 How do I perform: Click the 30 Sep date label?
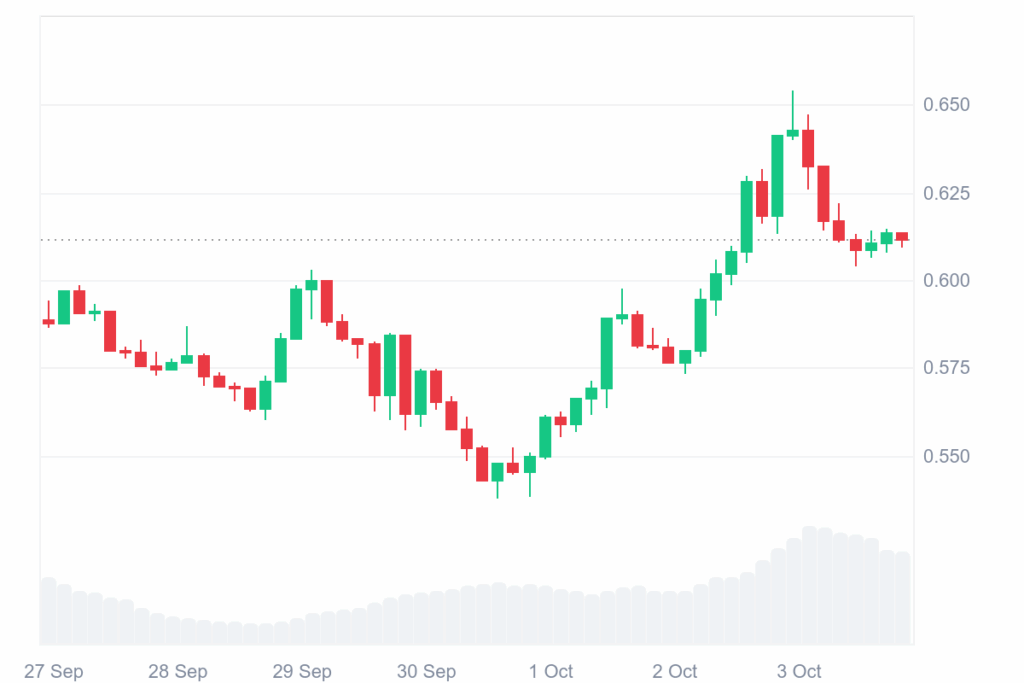pos(427,670)
